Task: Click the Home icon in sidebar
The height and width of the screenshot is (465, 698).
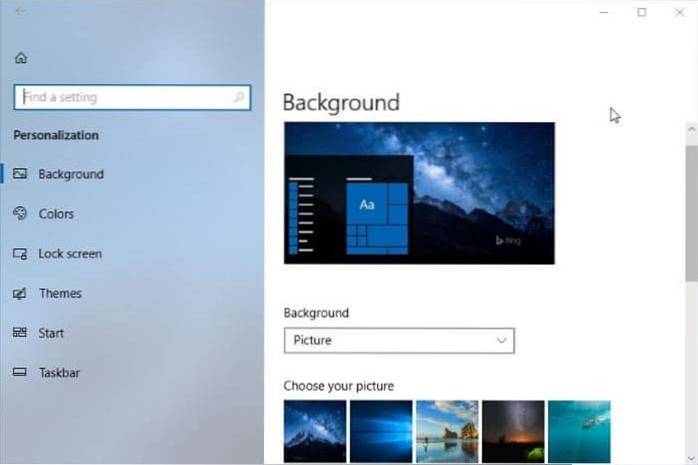Action: point(21,59)
